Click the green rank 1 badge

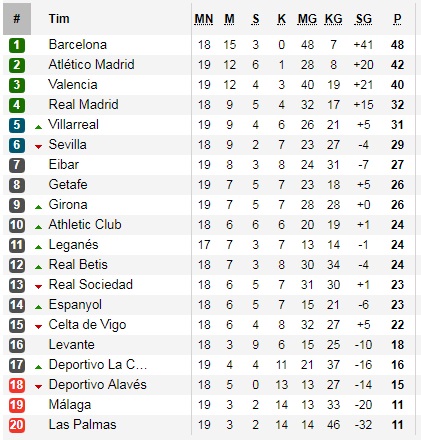[x=17, y=45]
